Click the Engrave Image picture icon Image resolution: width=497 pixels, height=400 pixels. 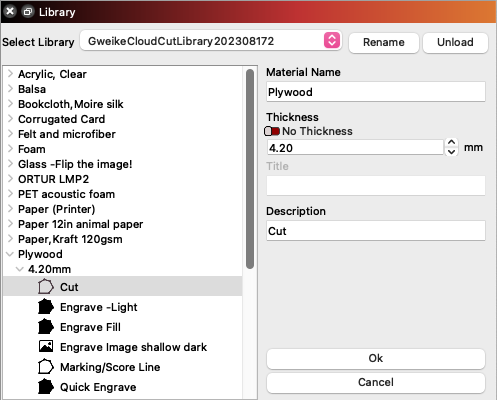click(x=46, y=346)
